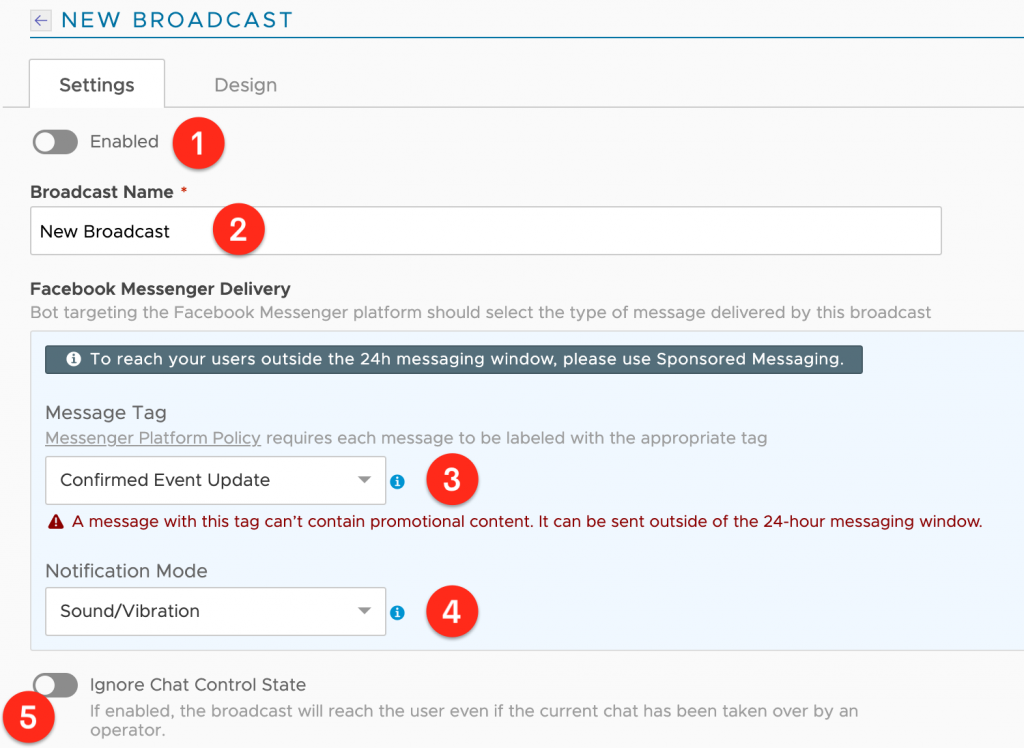Viewport: 1024px width, 748px height.
Task: Click the info icon next to Notification Mode dropdown
Action: click(x=397, y=613)
